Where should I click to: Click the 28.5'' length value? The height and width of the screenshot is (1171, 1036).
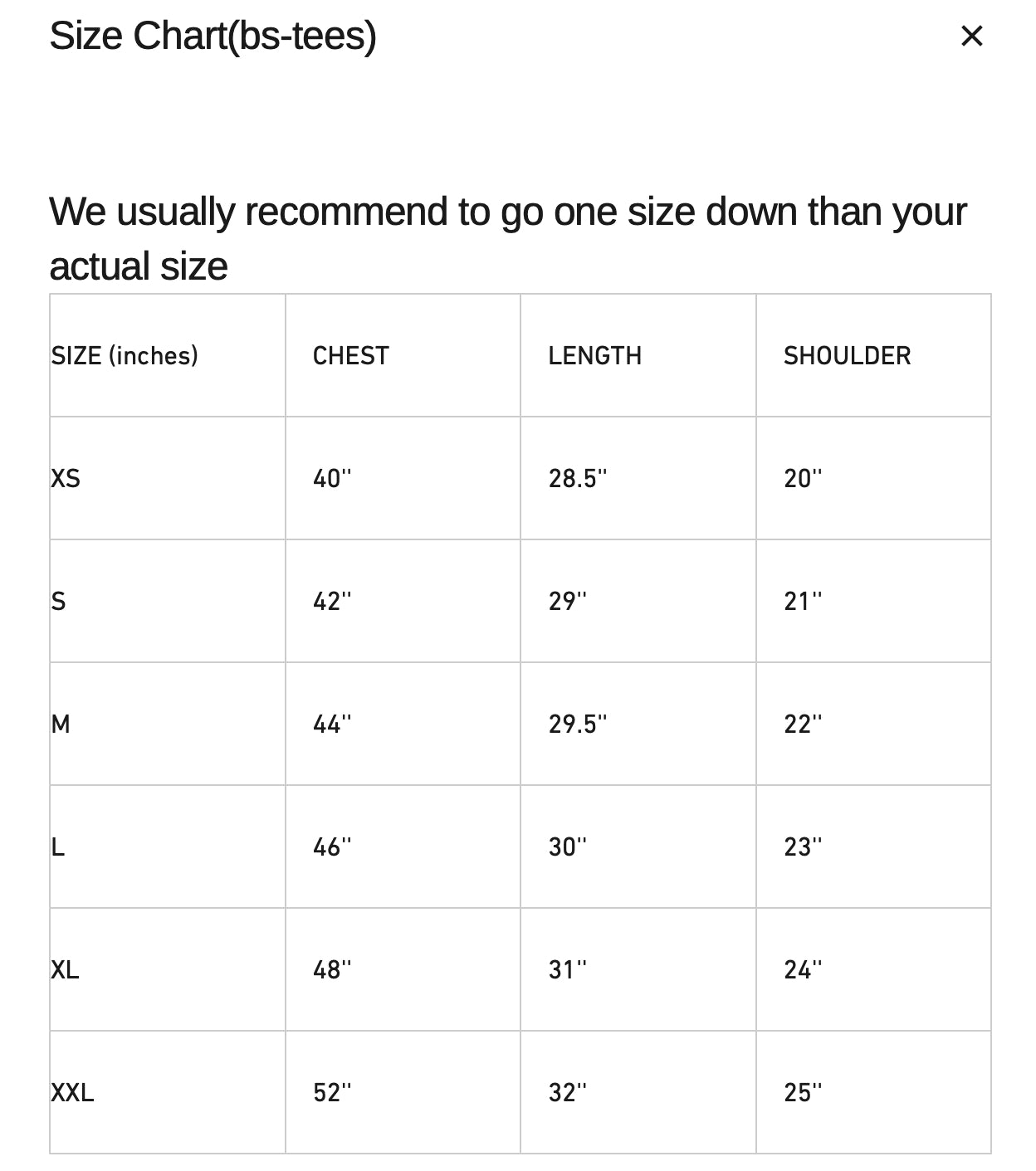pos(578,478)
